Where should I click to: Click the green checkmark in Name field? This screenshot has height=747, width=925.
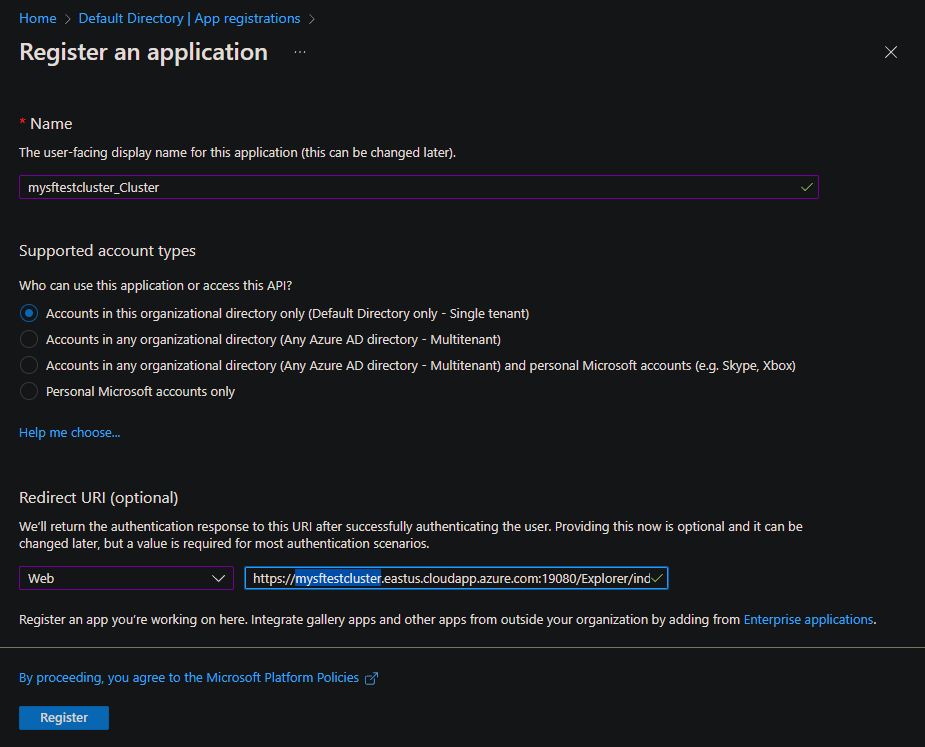806,187
